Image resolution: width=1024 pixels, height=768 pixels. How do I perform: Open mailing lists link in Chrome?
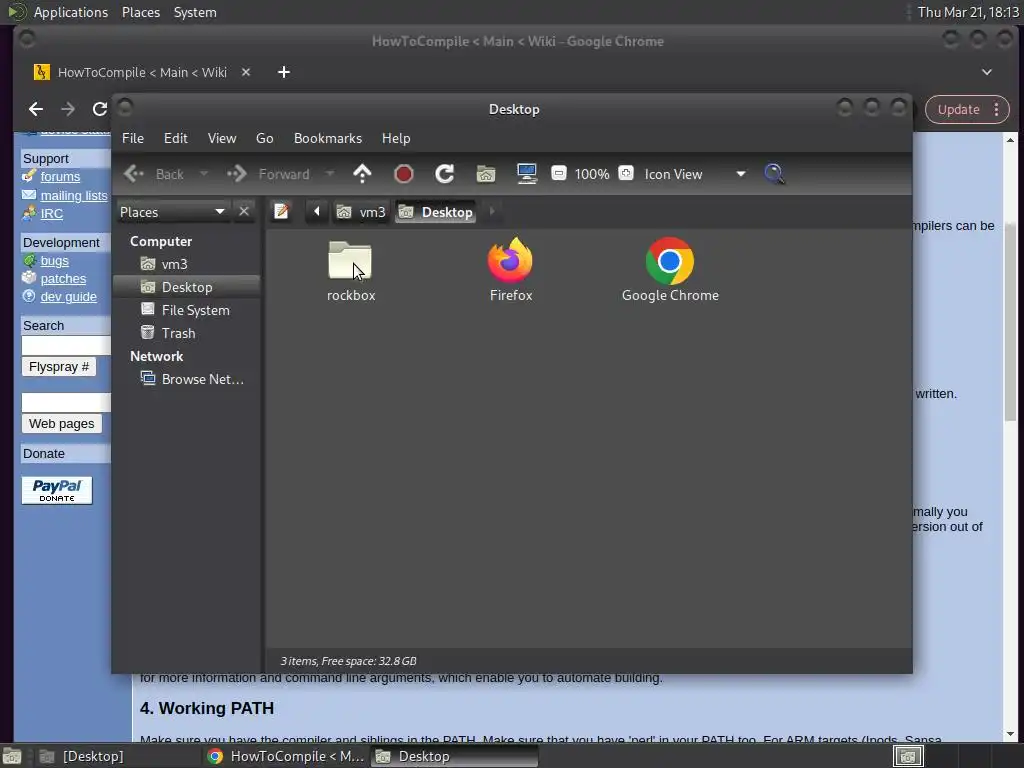(x=74, y=195)
